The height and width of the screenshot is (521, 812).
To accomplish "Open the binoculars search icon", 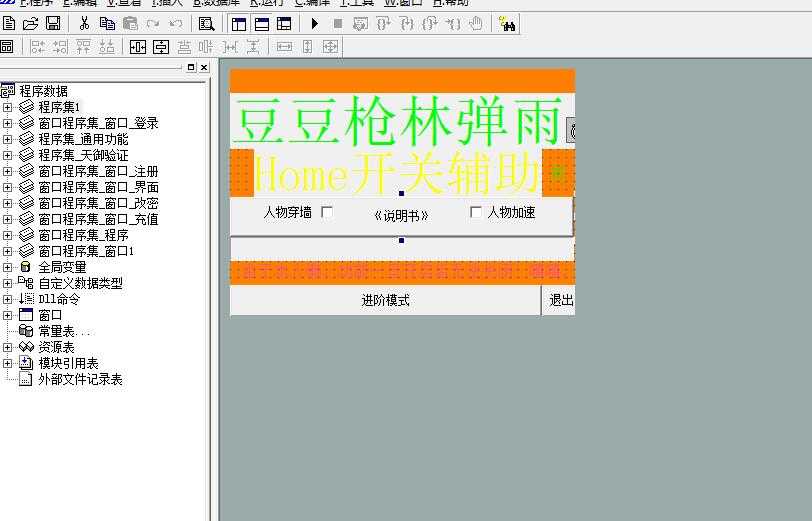I will 506,24.
